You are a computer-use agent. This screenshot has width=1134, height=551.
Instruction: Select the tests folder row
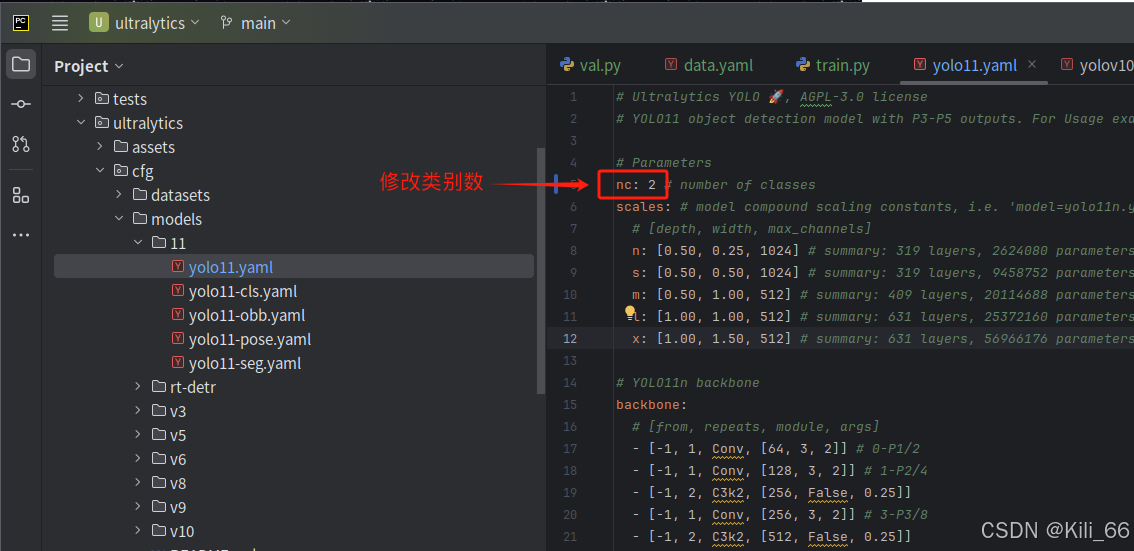point(294,98)
